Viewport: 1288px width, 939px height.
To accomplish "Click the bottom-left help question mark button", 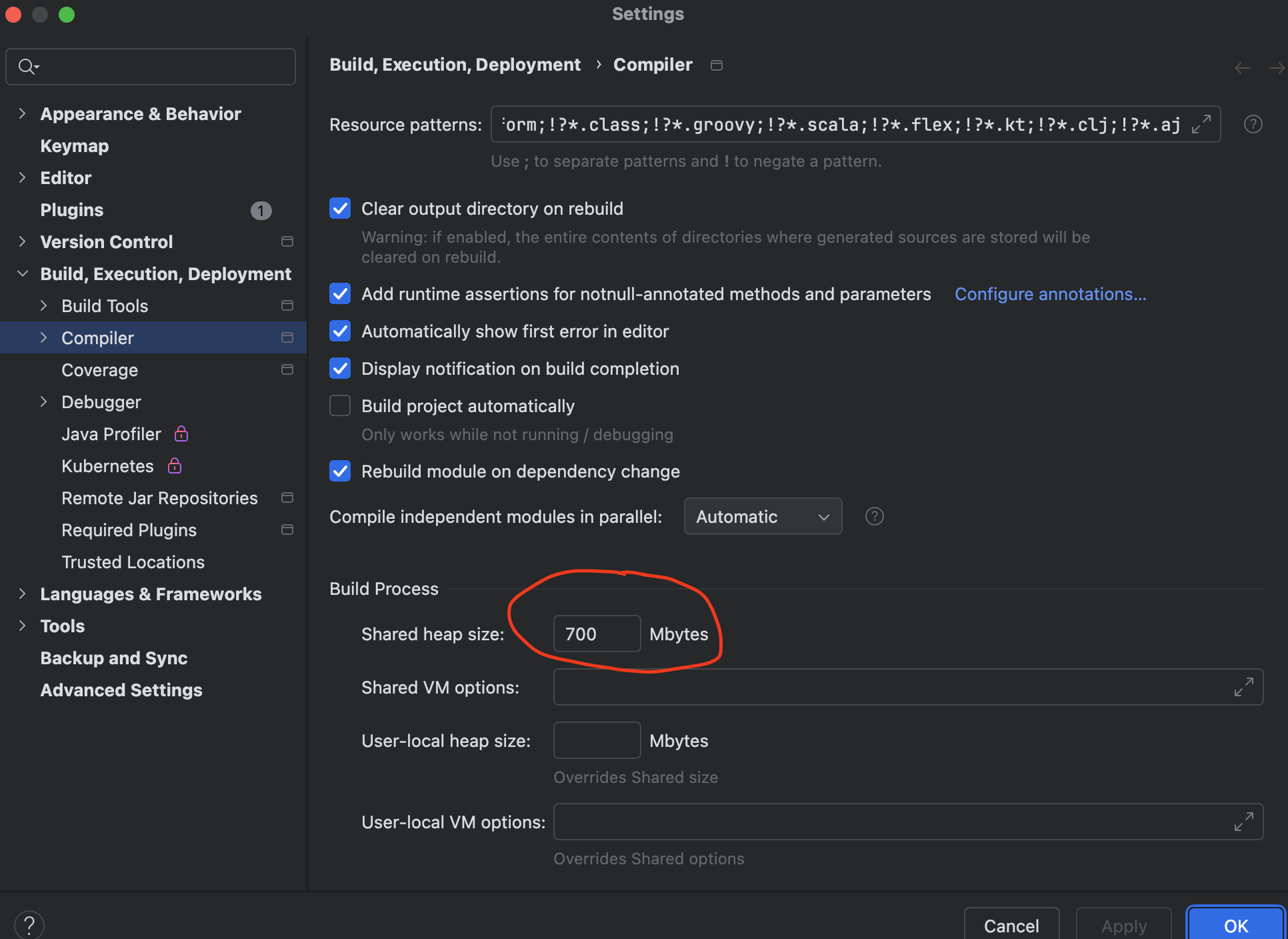I will point(29,925).
